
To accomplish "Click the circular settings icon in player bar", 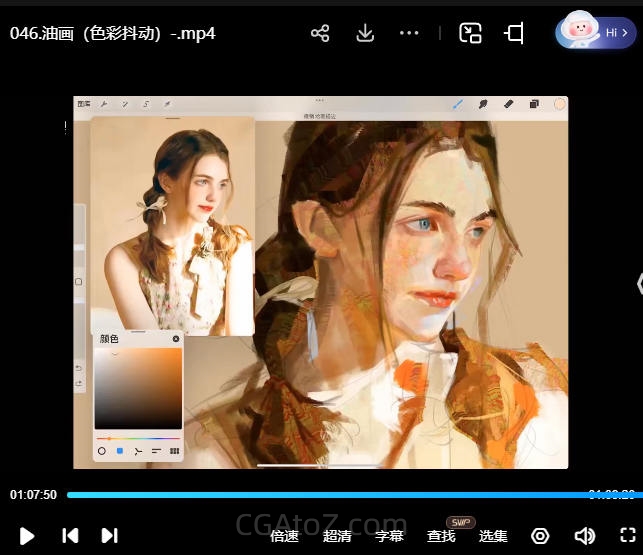I will (540, 536).
